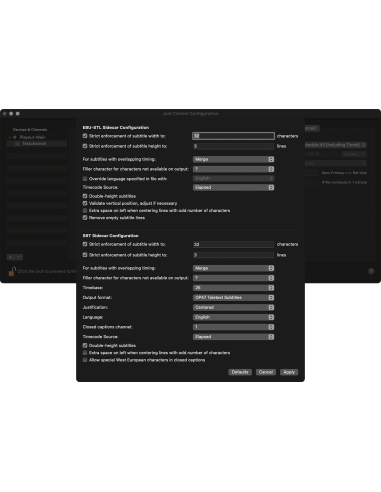Click the SST Sidecar Configuration heading
This screenshot has height=492, width=381.
[110, 236]
